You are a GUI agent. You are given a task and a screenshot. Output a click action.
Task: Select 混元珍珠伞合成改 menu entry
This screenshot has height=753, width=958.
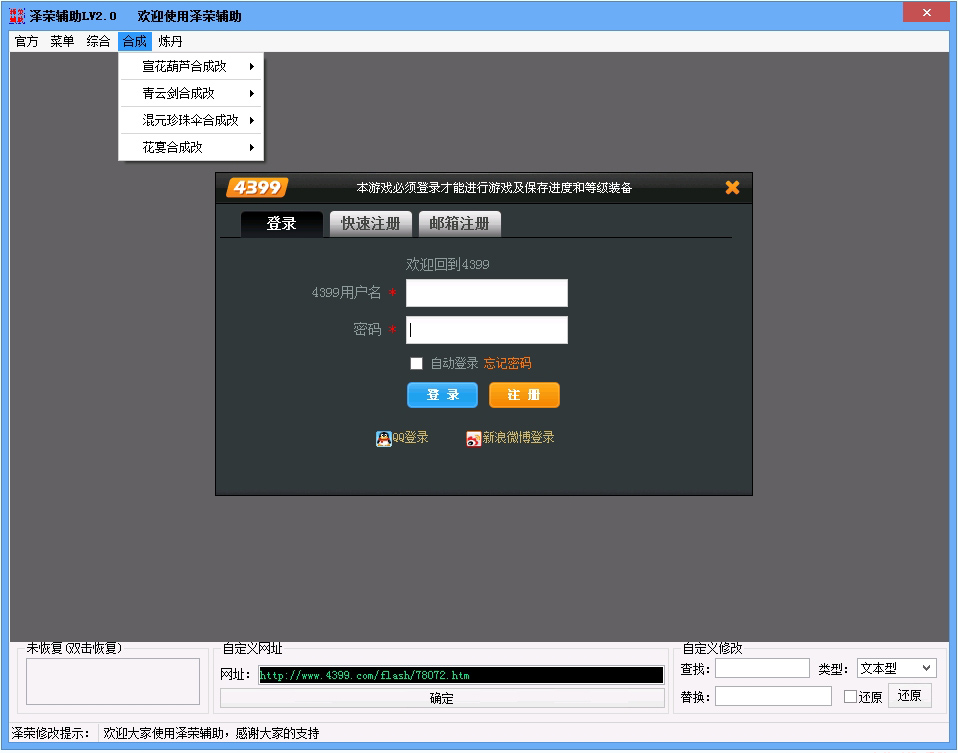pos(191,120)
